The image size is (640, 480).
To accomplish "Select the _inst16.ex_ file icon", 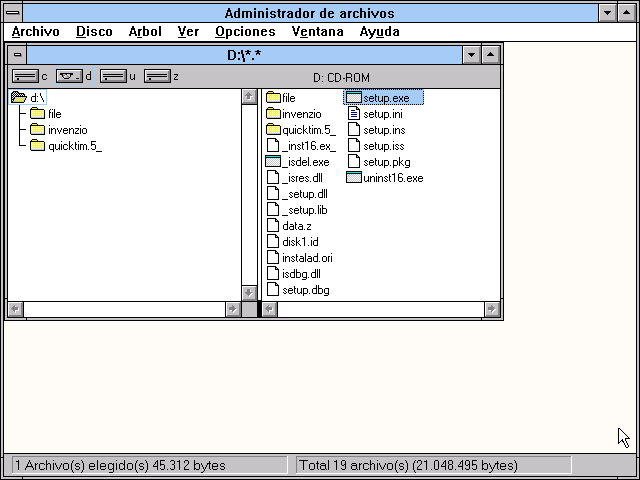I will pos(273,146).
